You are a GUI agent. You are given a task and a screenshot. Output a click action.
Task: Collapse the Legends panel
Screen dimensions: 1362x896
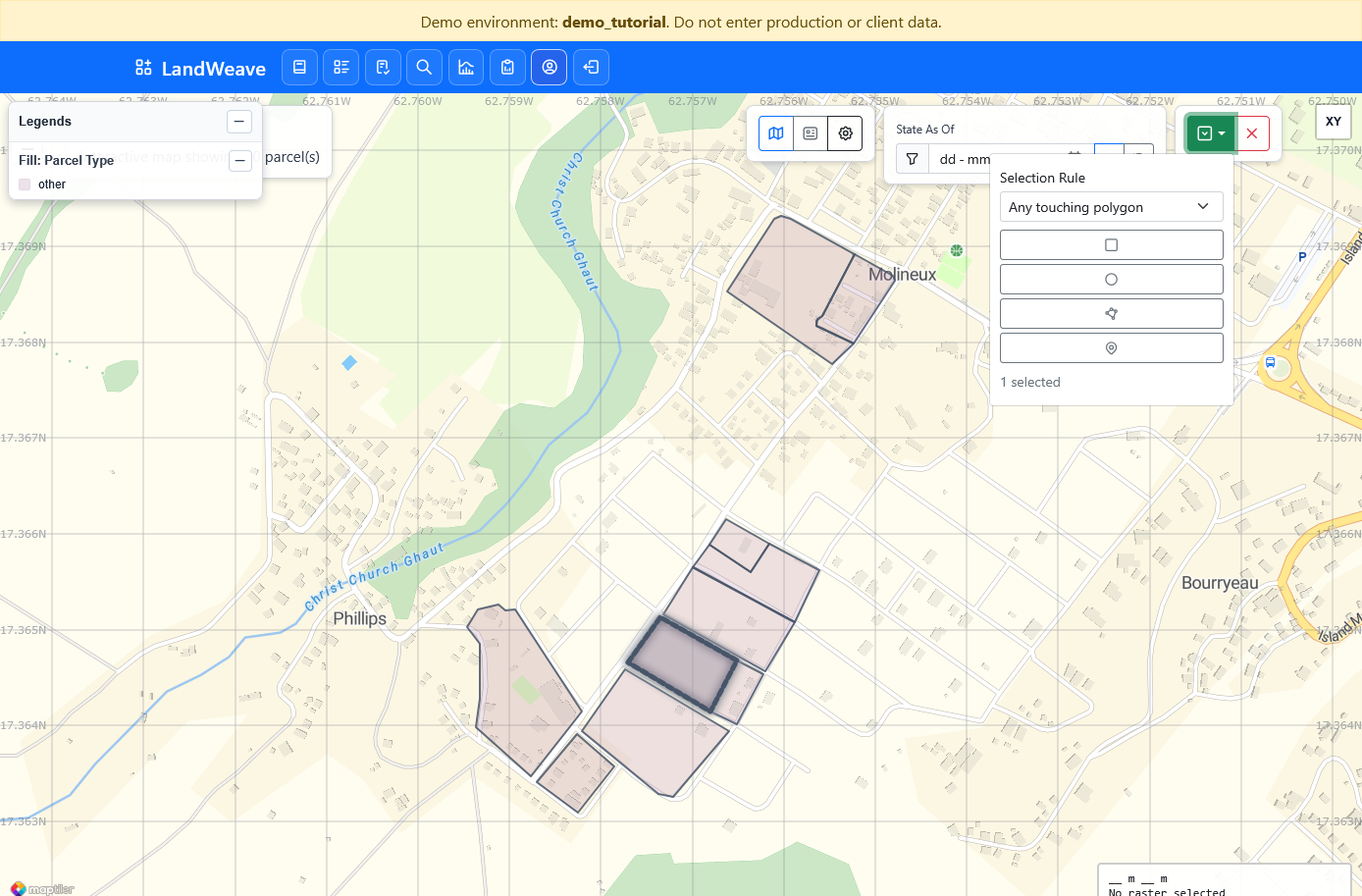239,122
